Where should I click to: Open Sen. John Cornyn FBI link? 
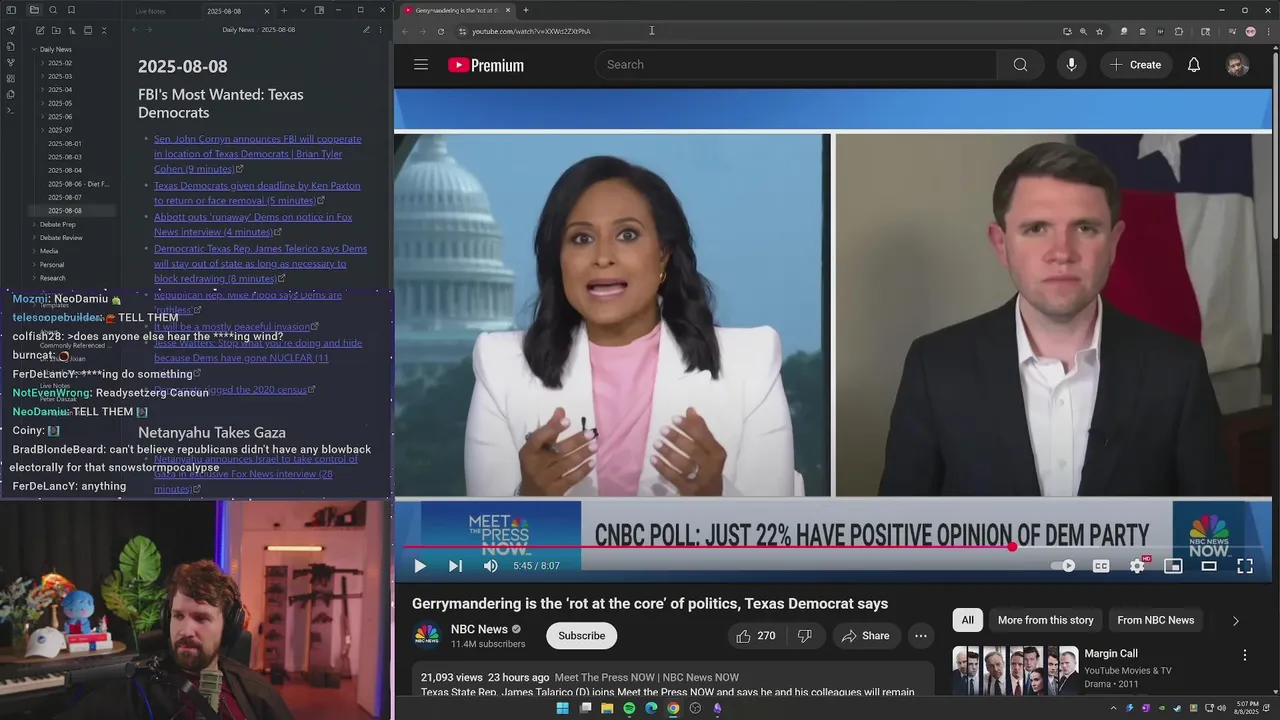[258, 154]
